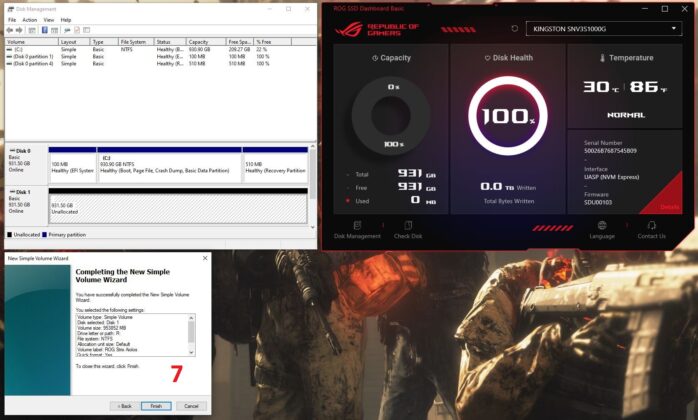Sort by the File System column header
698x420 pixels.
pyautogui.click(x=136, y=42)
